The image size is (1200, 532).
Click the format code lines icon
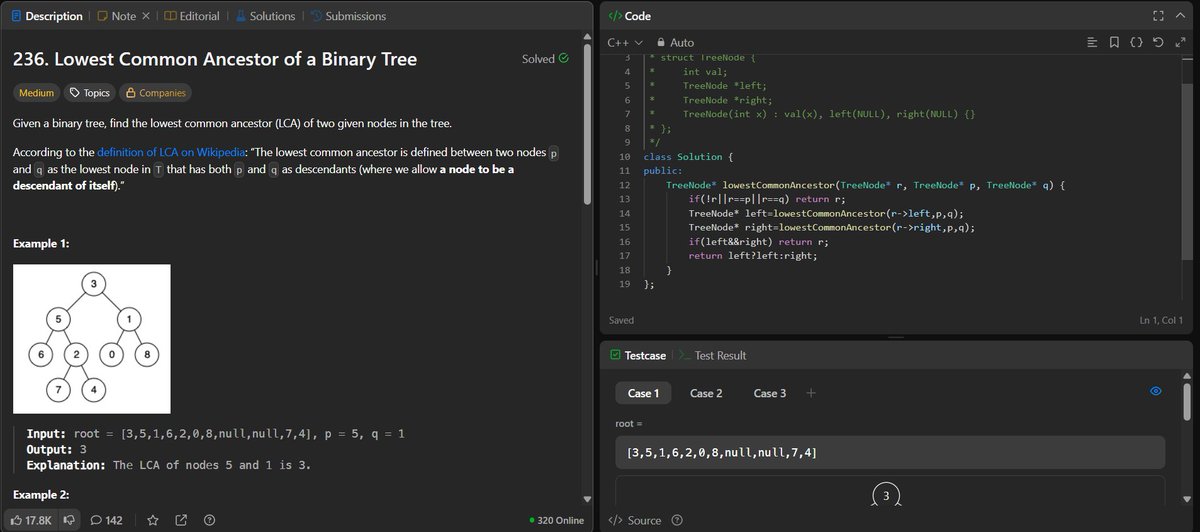tap(1092, 43)
